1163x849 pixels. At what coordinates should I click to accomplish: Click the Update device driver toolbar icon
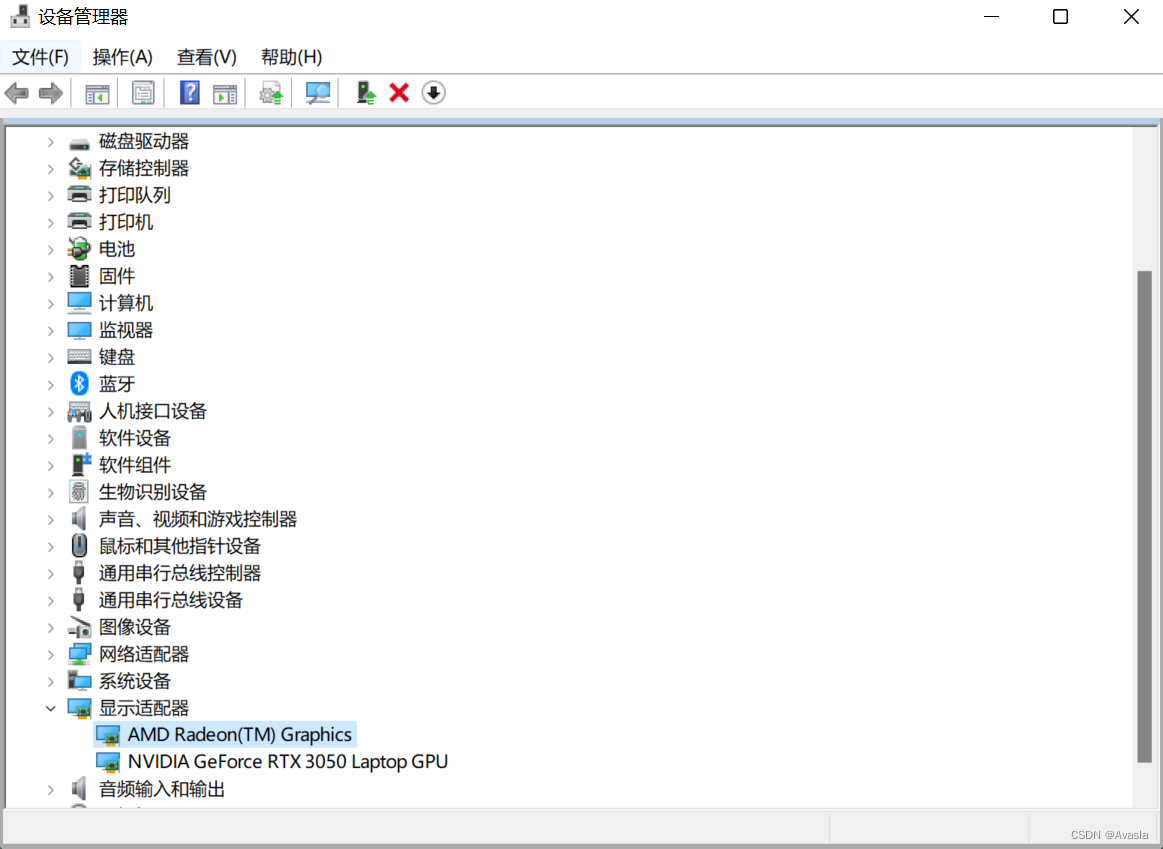click(x=271, y=93)
